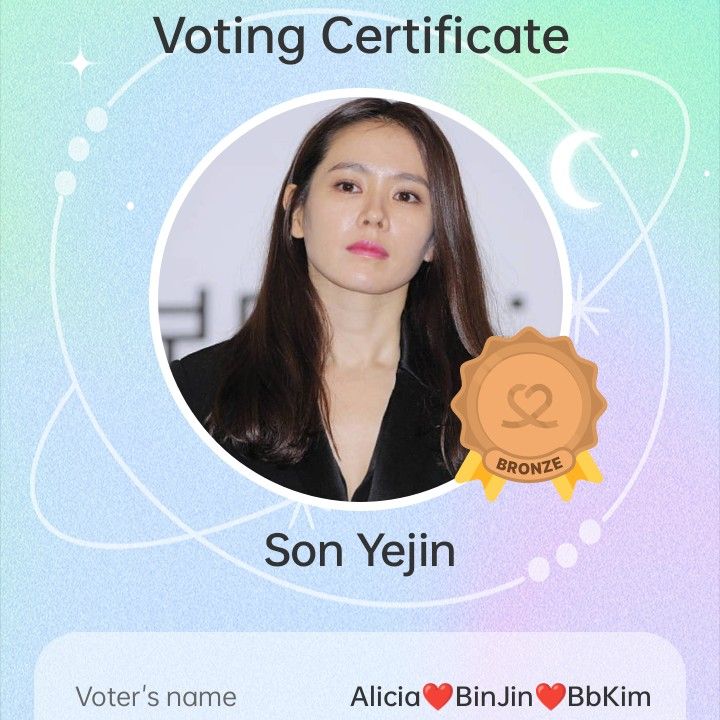Click the Alicia BinJin BbKim voter name
Viewport: 720px width, 720px height.
[501, 697]
